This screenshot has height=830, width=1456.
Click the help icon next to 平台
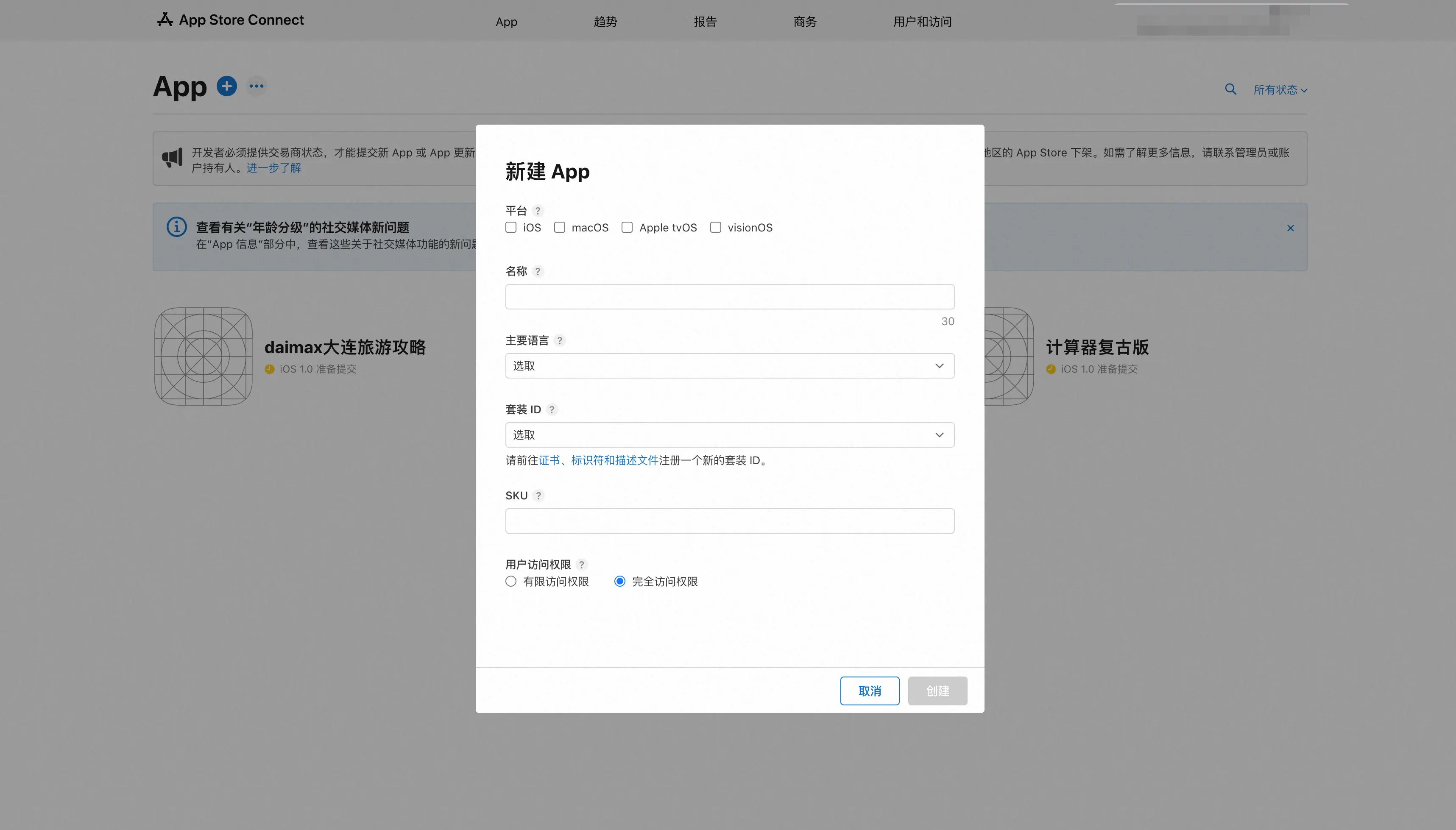pyautogui.click(x=538, y=211)
